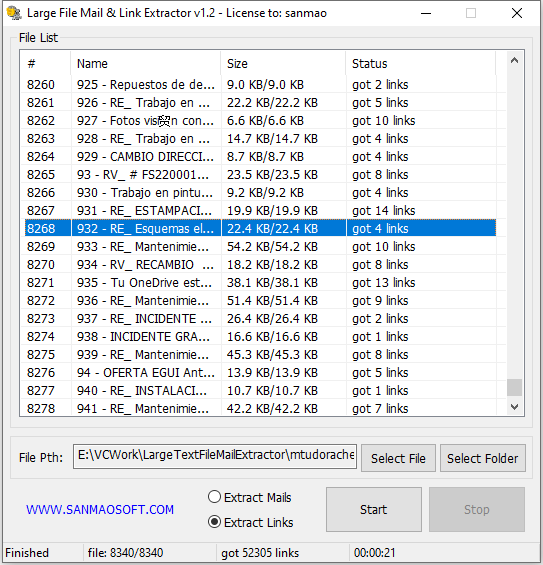Click the scroll-down arrow of the file list

514,407
